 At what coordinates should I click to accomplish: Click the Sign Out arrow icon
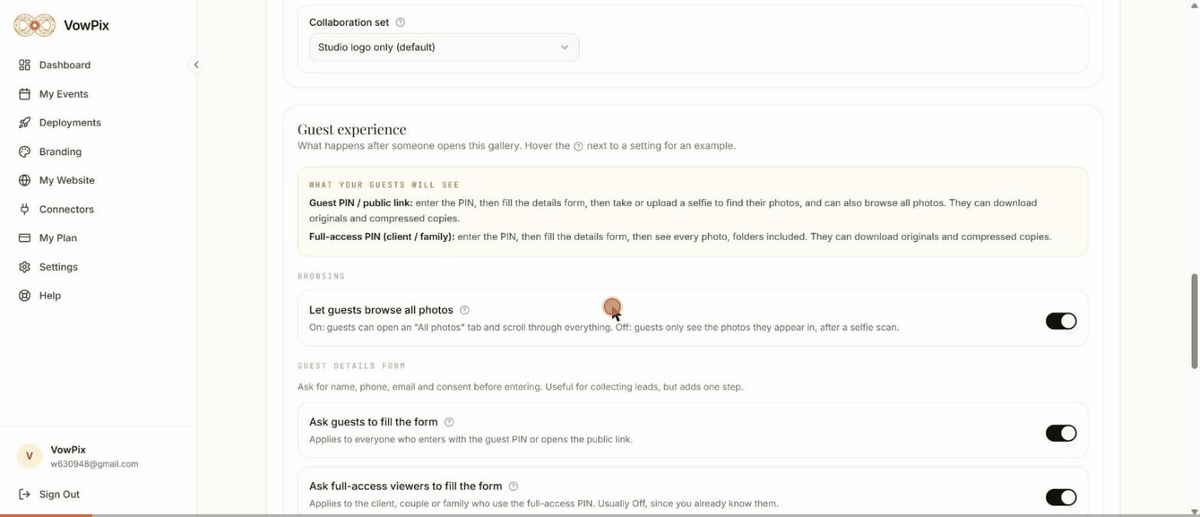tap(25, 494)
